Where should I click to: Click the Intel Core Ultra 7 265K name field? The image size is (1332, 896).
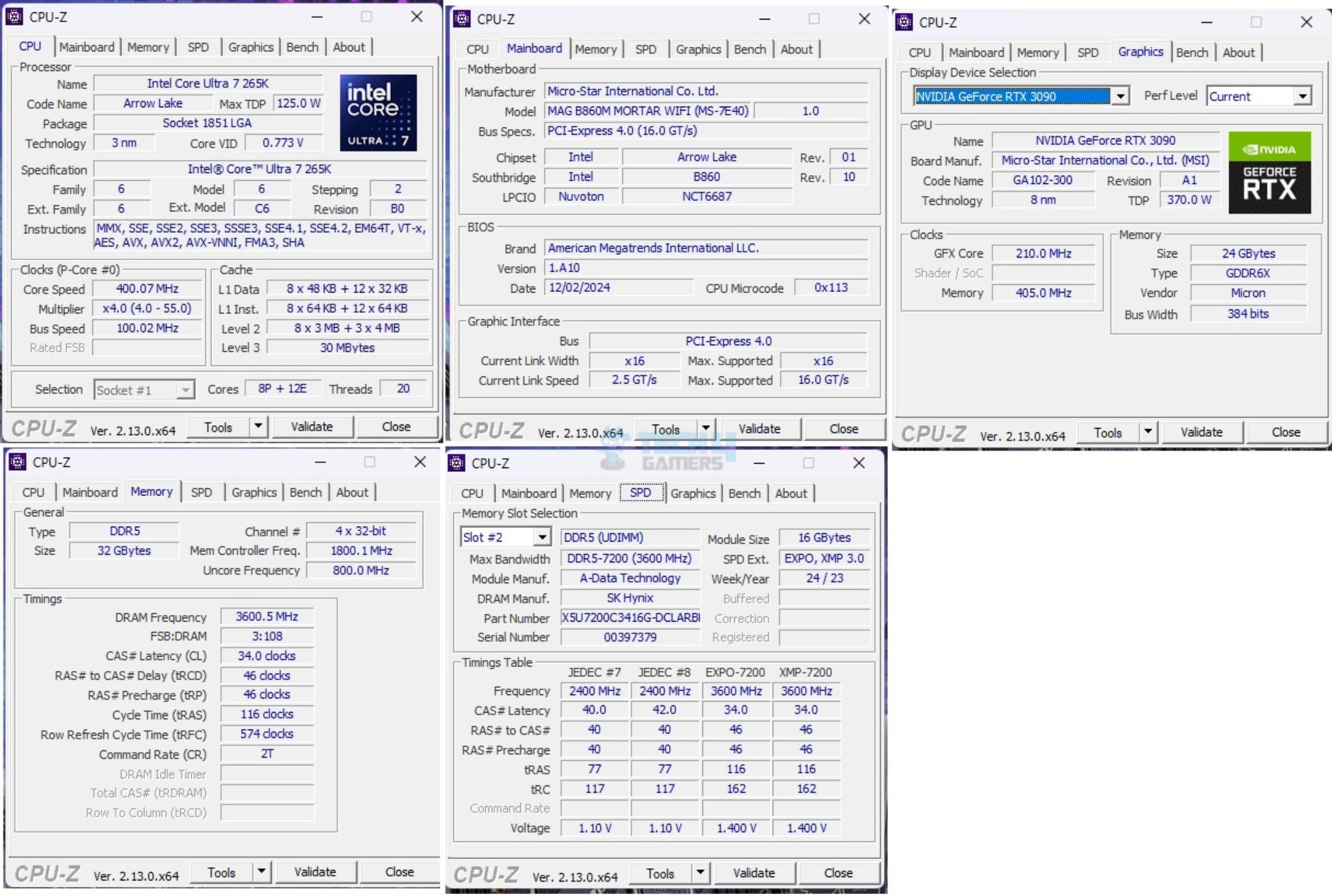pyautogui.click(x=208, y=83)
